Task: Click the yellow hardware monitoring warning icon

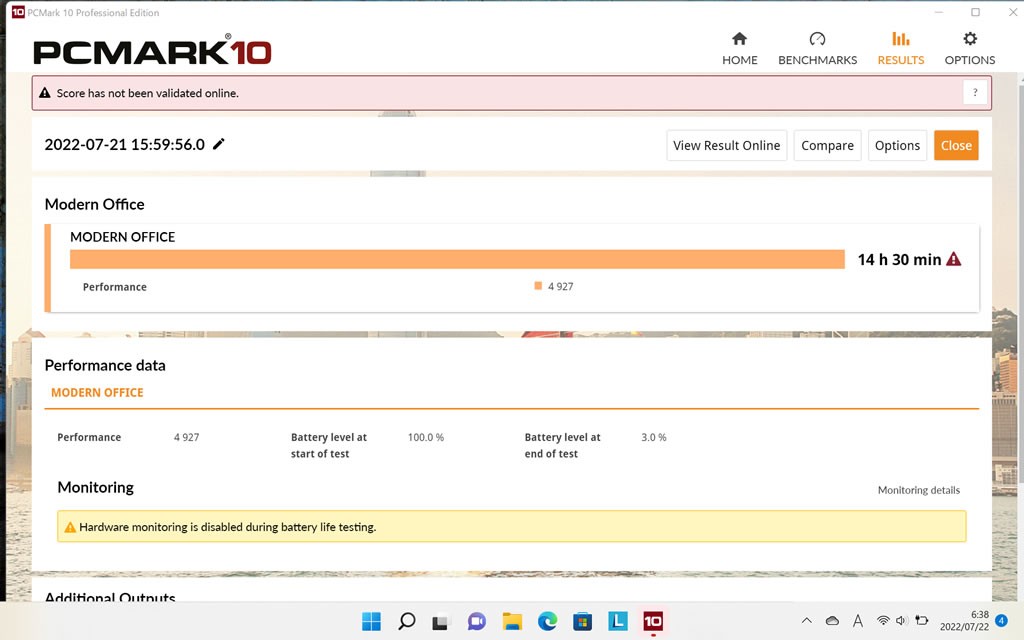Action: point(70,527)
